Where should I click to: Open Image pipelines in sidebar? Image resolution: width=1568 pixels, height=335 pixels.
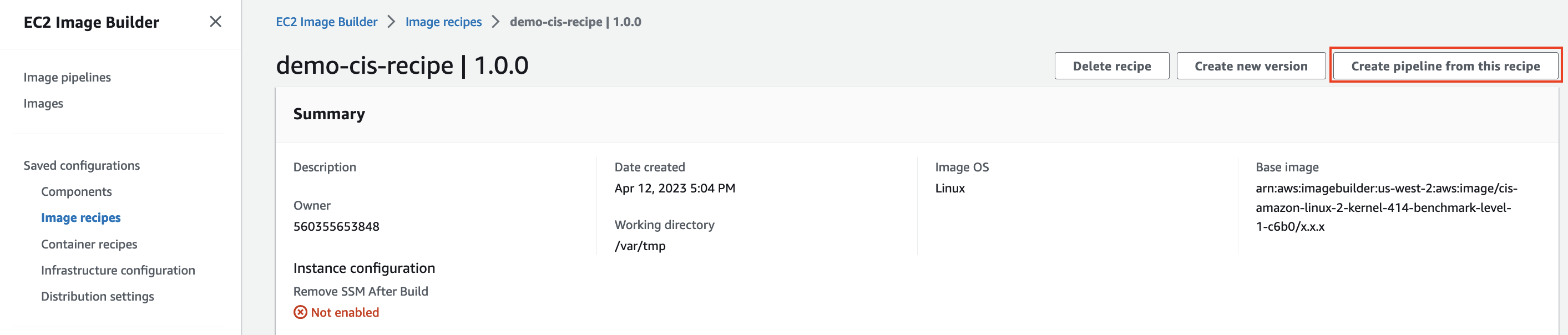pyautogui.click(x=67, y=77)
